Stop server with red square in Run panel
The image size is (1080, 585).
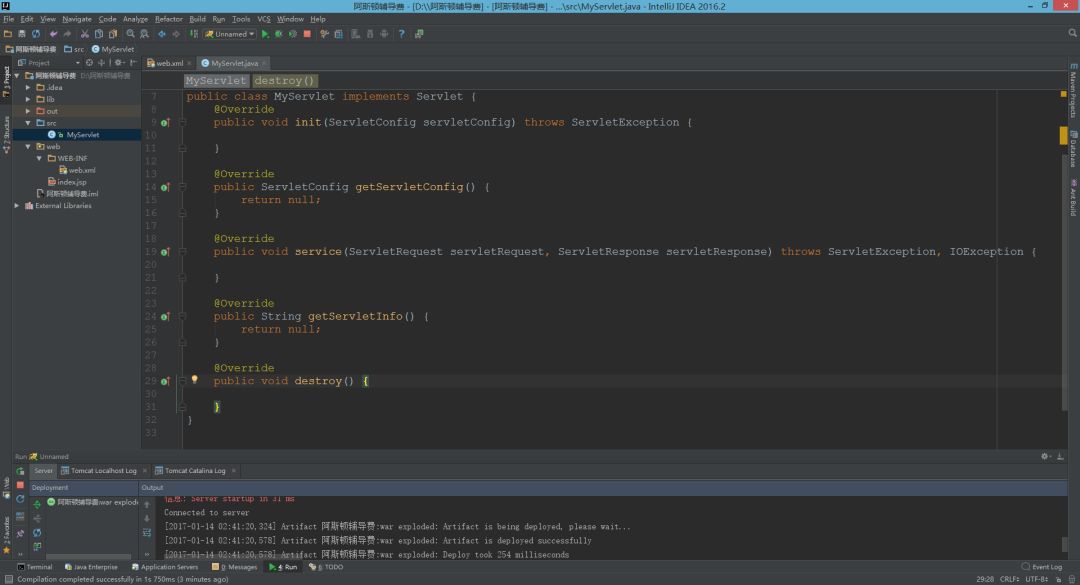point(20,485)
